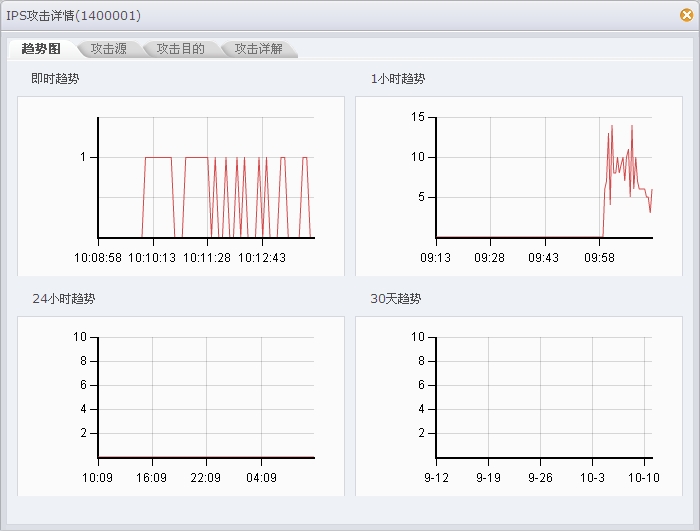
Task: Click the 10:12:43 time label
Action: coord(262,258)
